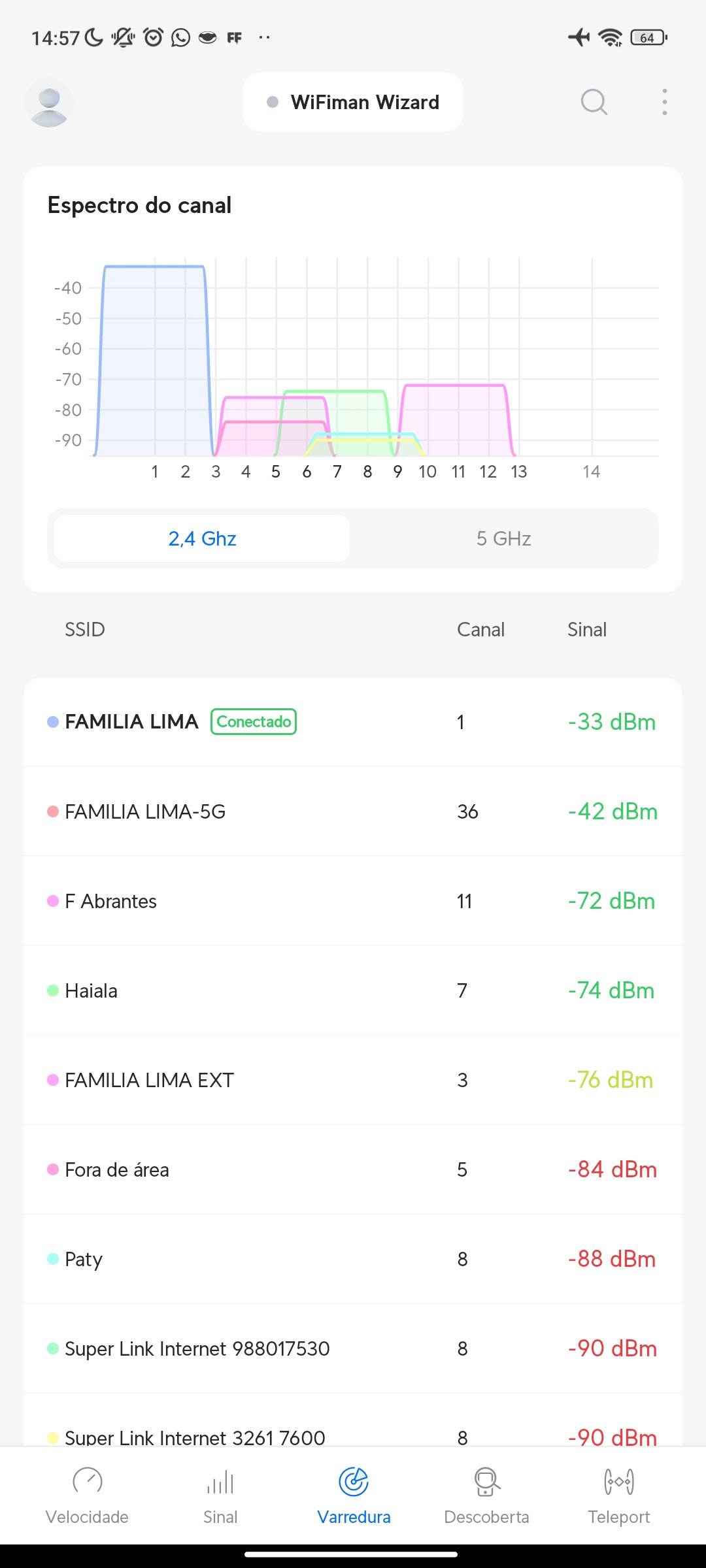This screenshot has height=1568, width=706.
Task: Tap the search magnifier icon
Action: (594, 102)
